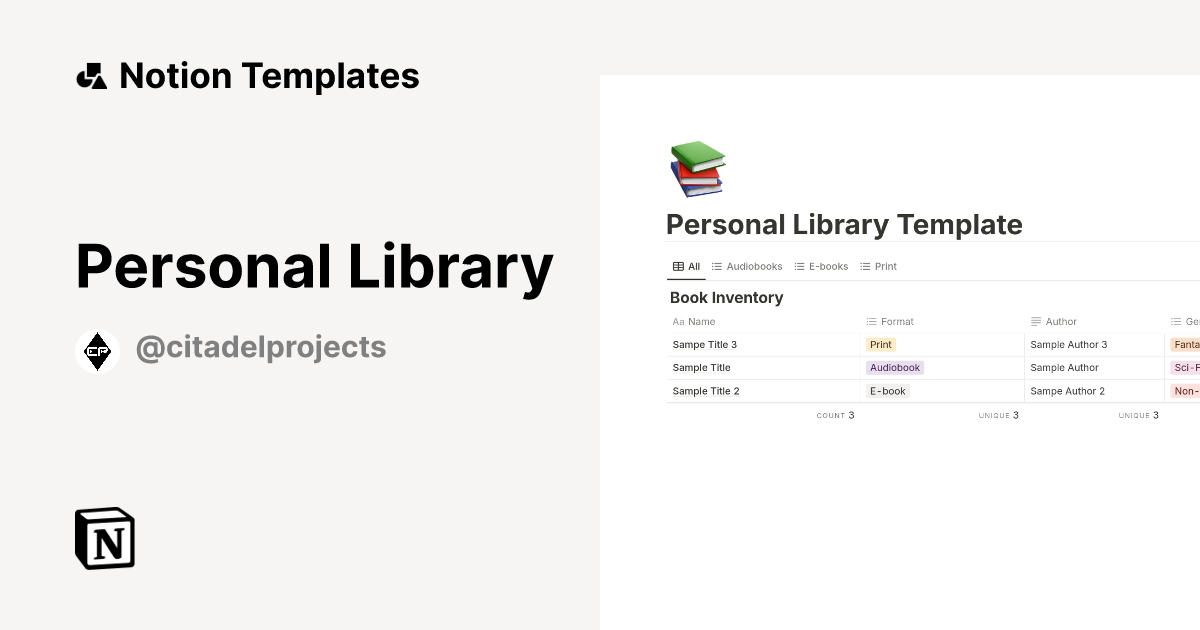
Task: Click the Notion Templates header text
Action: coord(270,75)
